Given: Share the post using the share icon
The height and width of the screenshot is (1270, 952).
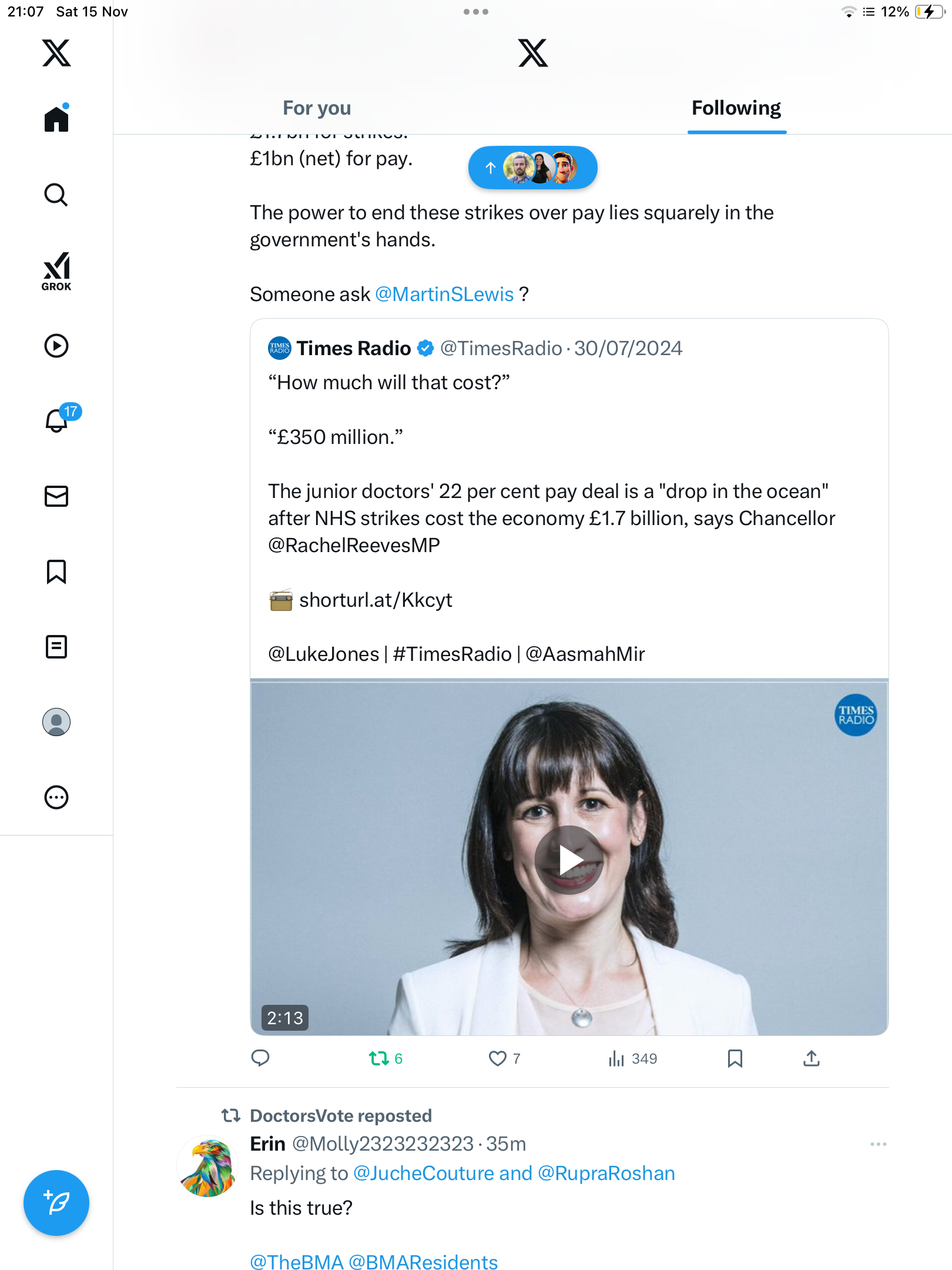Looking at the screenshot, I should pyautogui.click(x=811, y=1058).
